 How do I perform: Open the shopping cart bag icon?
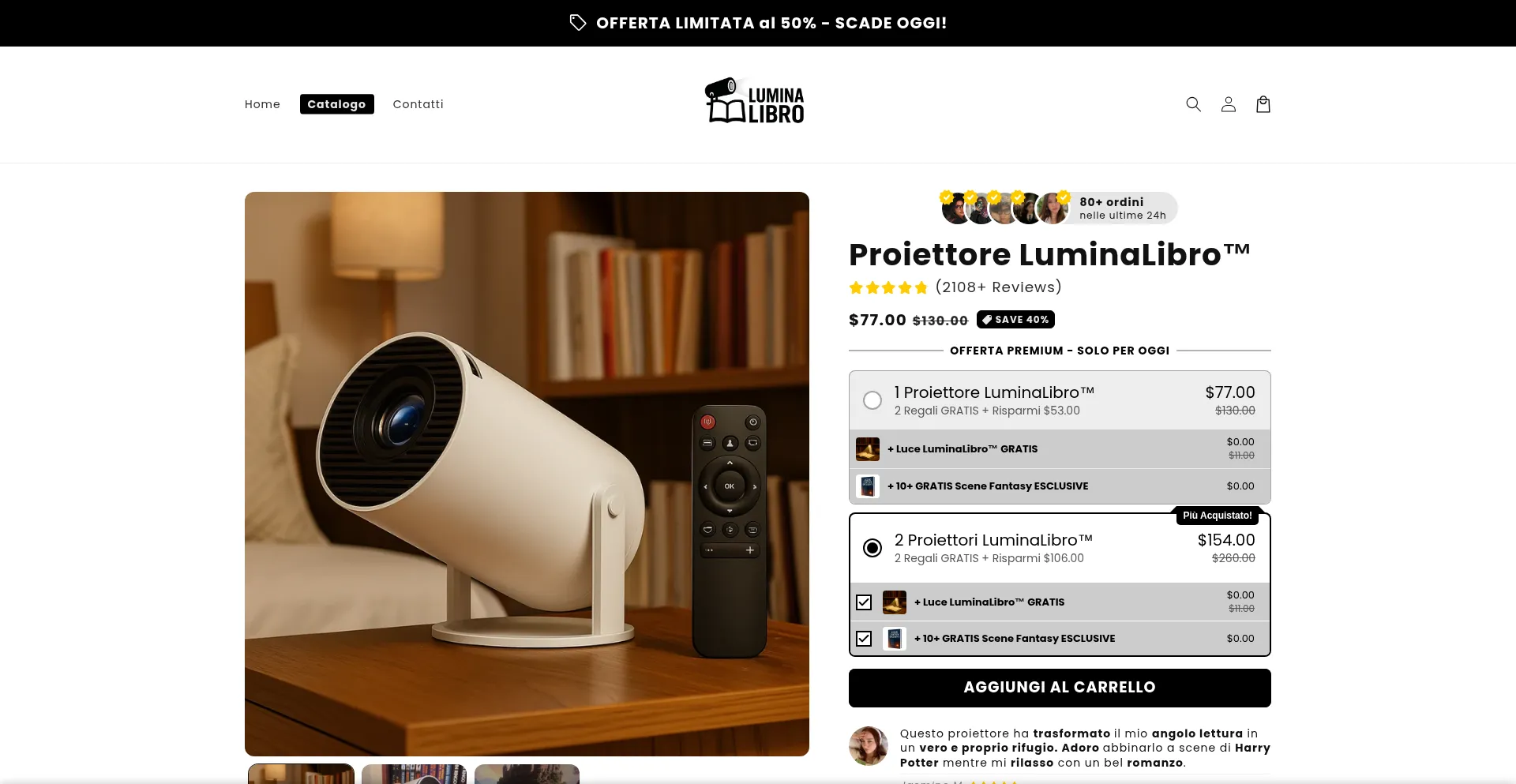[x=1263, y=104]
